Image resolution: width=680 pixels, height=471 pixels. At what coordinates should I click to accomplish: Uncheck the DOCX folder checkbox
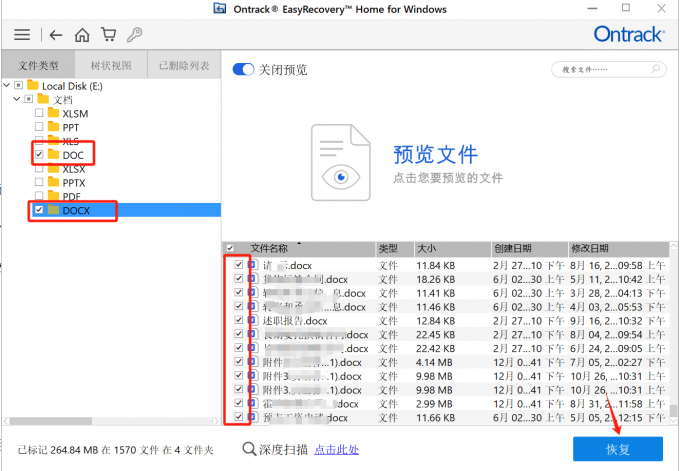(39, 210)
